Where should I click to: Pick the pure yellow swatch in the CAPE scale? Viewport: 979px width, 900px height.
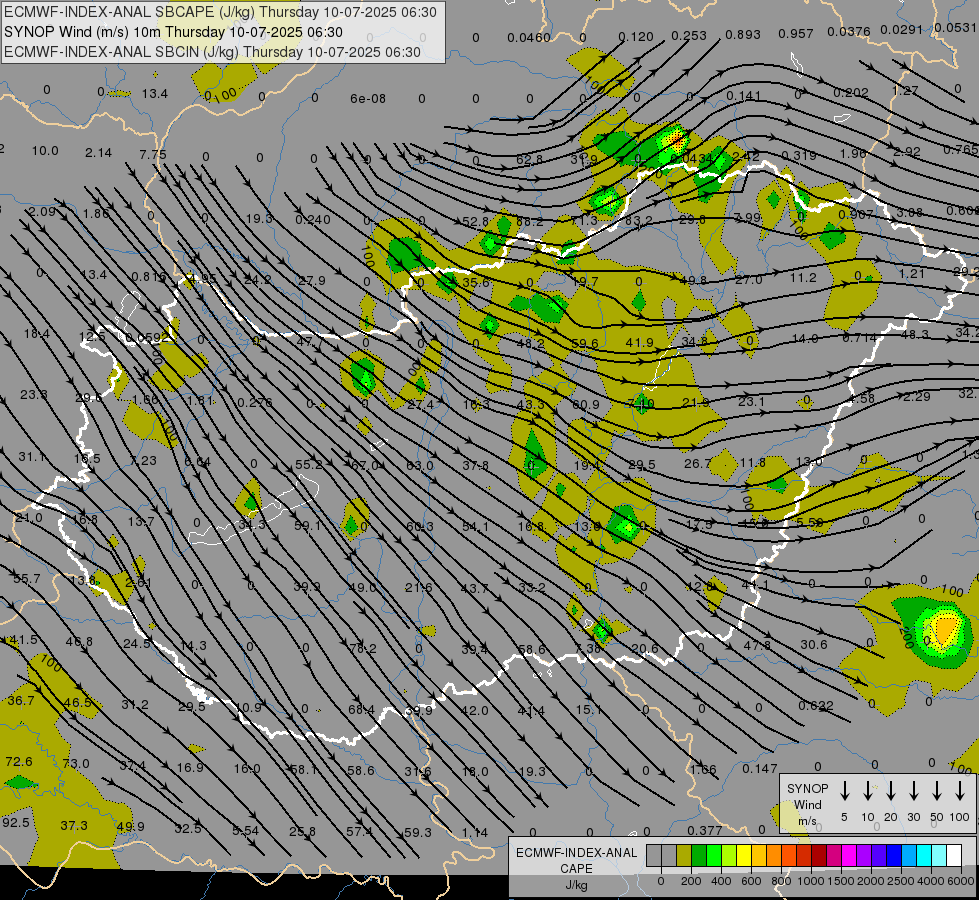coord(744,855)
